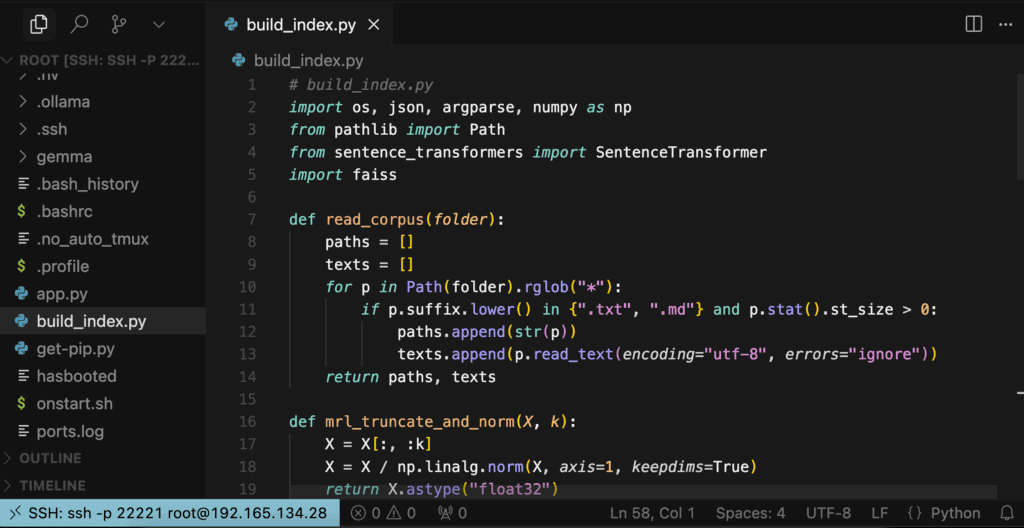Open Problems via errors and warnings count
The width and height of the screenshot is (1024, 528).
click(x=383, y=513)
